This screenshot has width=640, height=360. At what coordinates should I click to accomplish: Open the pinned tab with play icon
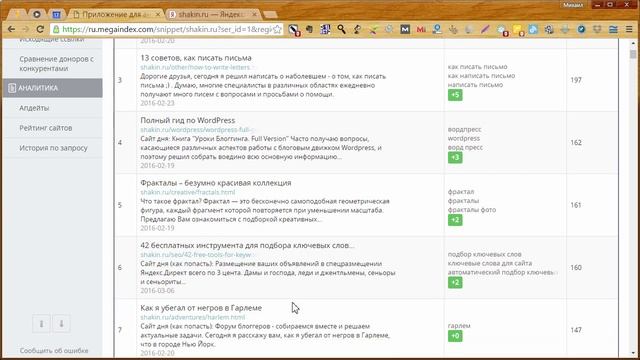click(37, 14)
